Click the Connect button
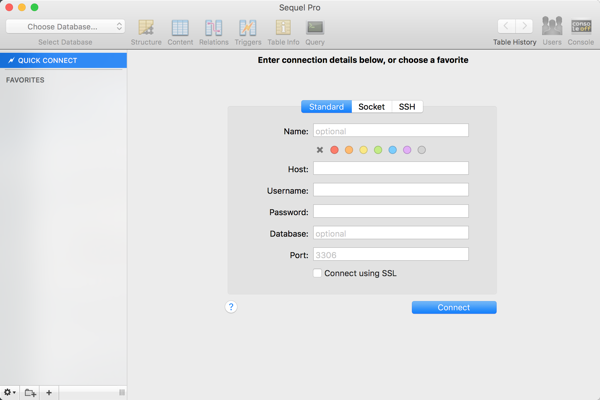This screenshot has height=400, width=600. pyautogui.click(x=454, y=307)
